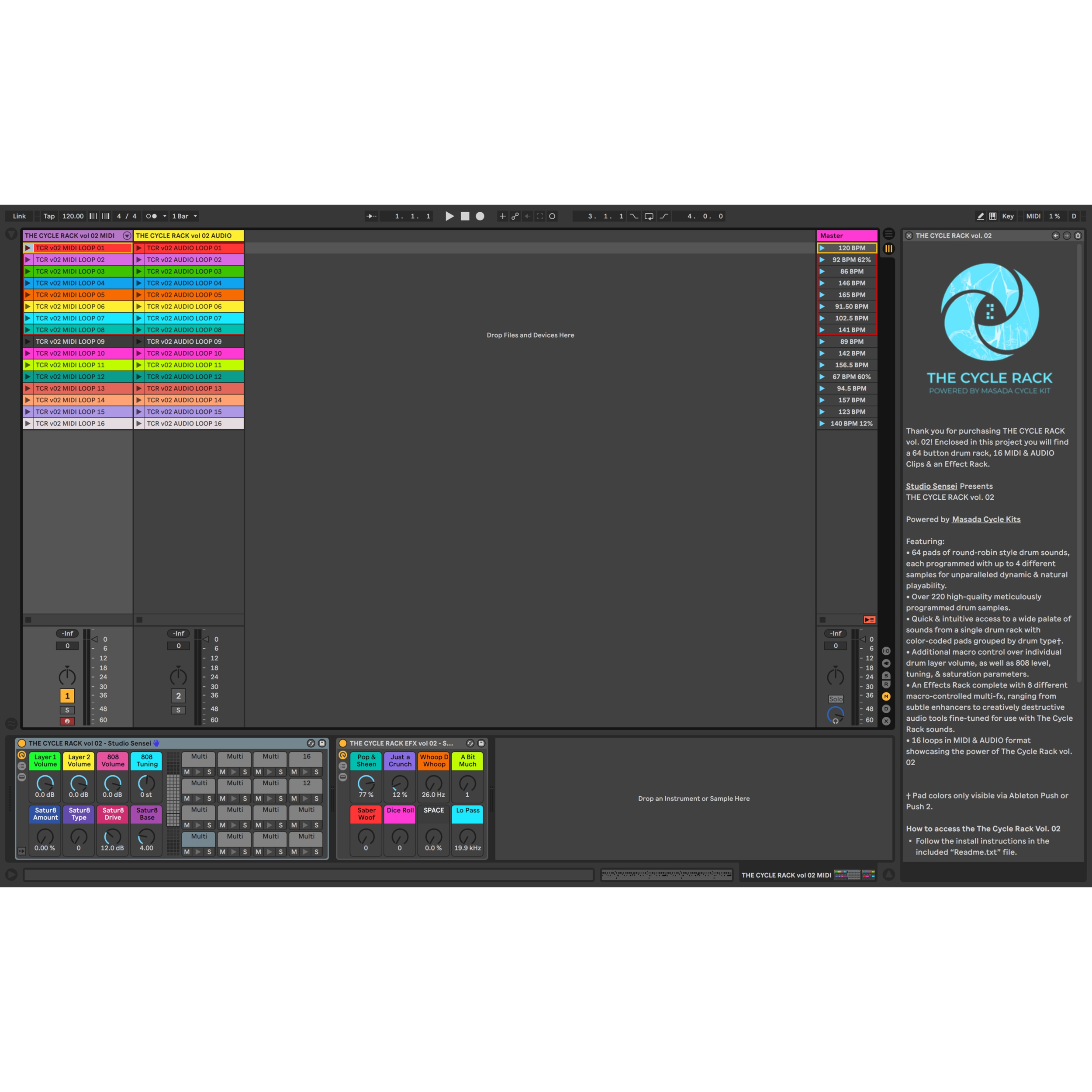Toggle the Track Delay D button
1092x1092 pixels.
pyautogui.click(x=886, y=709)
